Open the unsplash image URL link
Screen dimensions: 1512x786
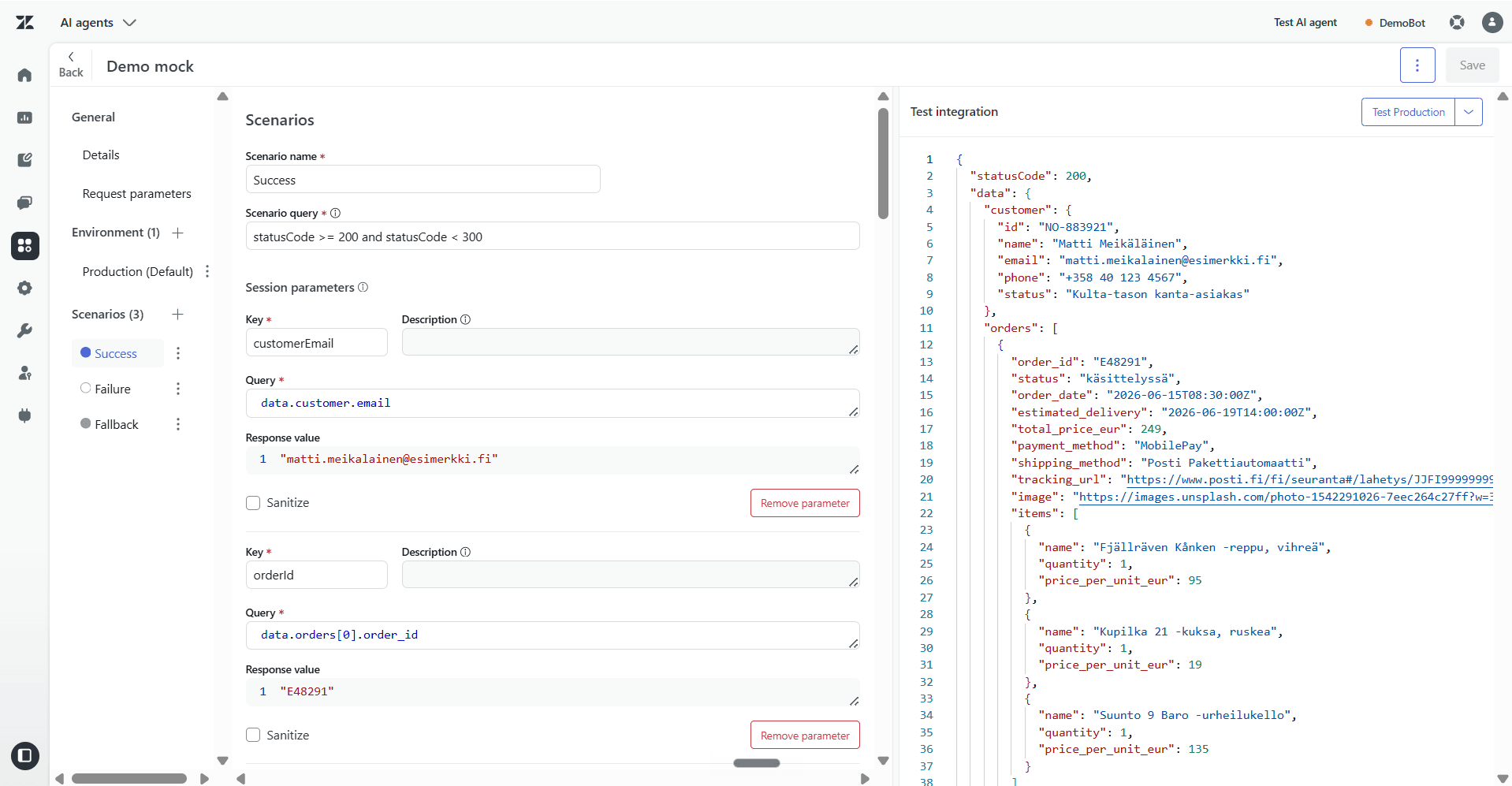click(x=1286, y=497)
